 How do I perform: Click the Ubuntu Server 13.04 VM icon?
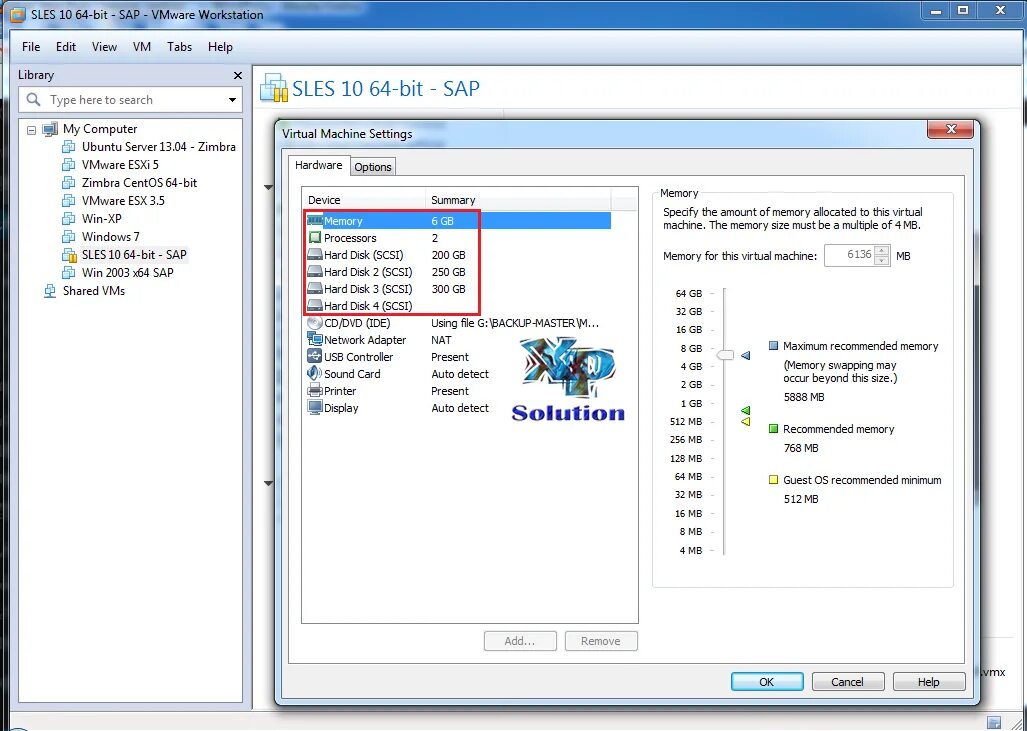68,147
